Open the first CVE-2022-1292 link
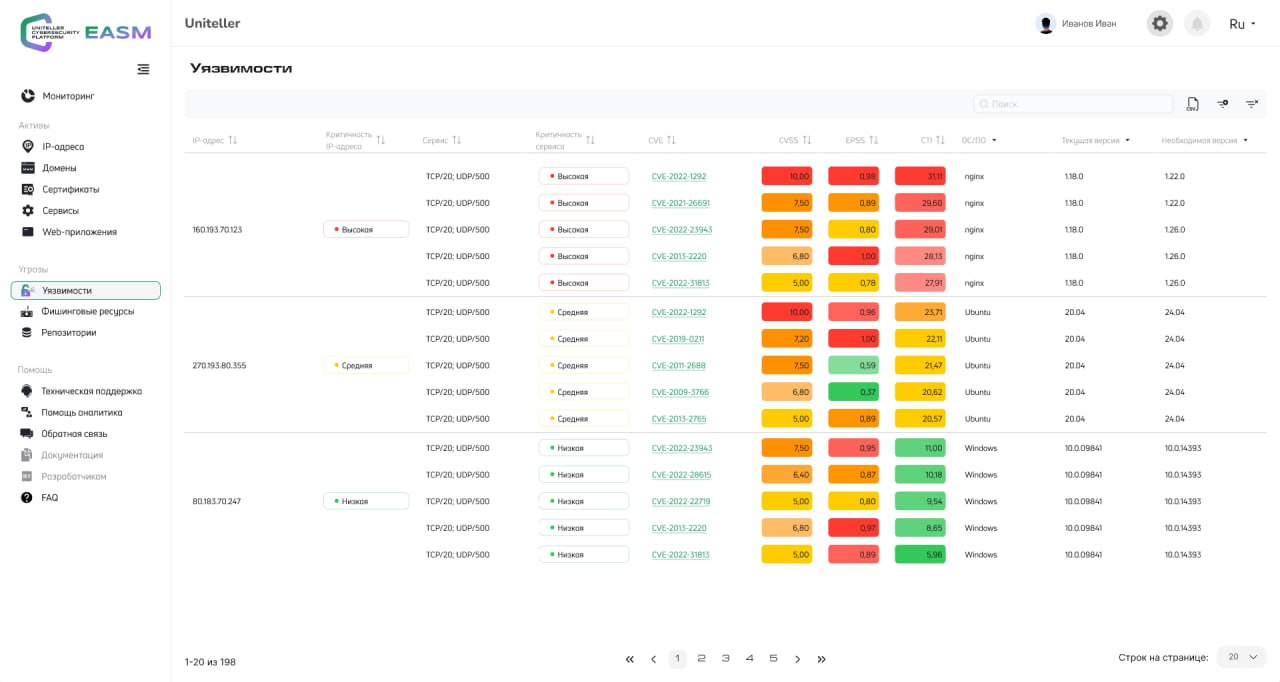 [678, 176]
